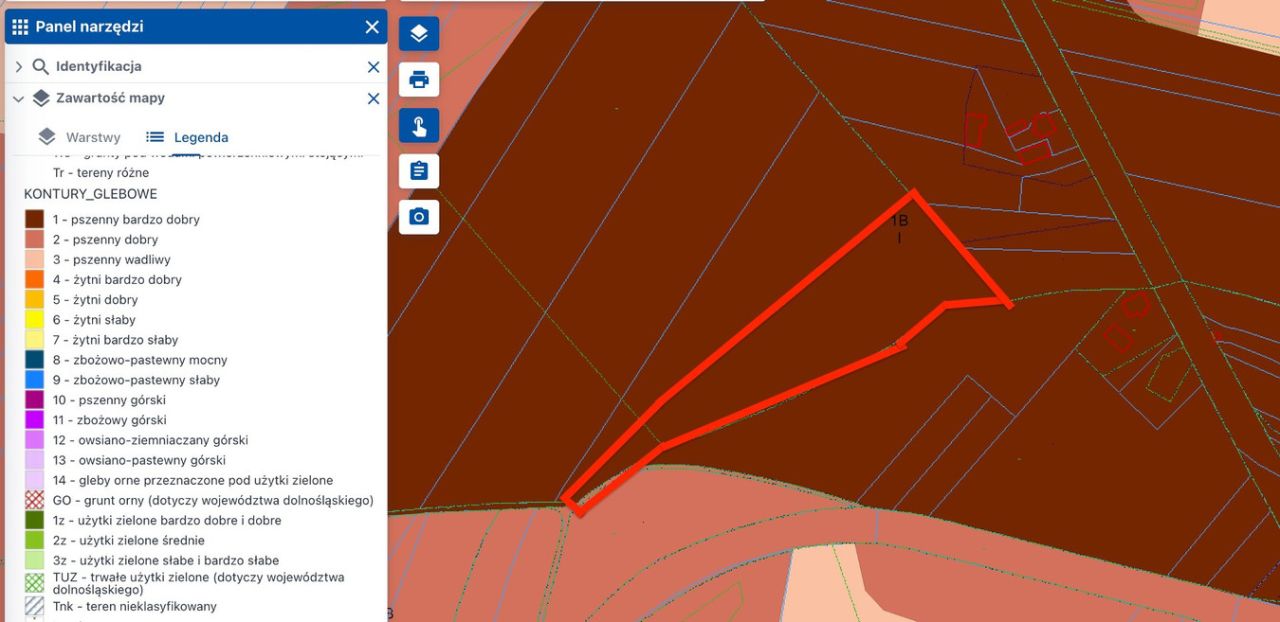
Task: Click the Identyfikacja magnifier icon
Action: [x=40, y=67]
